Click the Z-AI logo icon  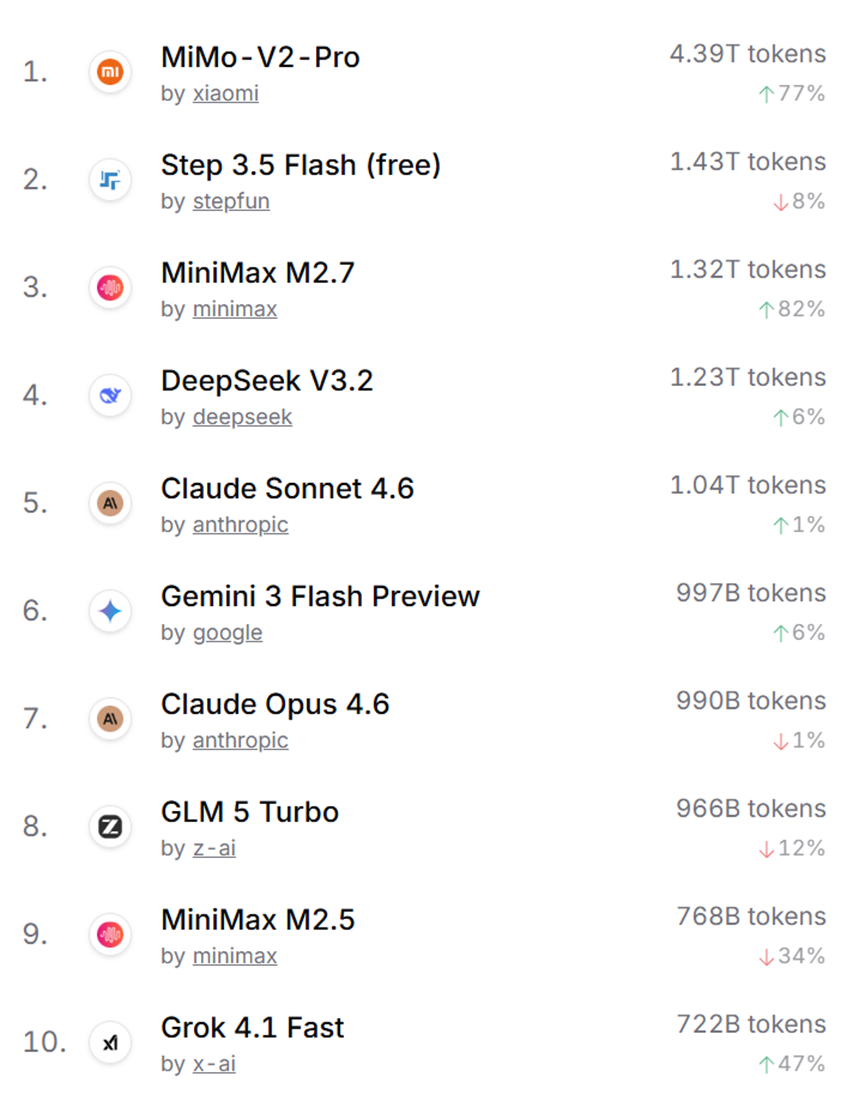tap(110, 827)
